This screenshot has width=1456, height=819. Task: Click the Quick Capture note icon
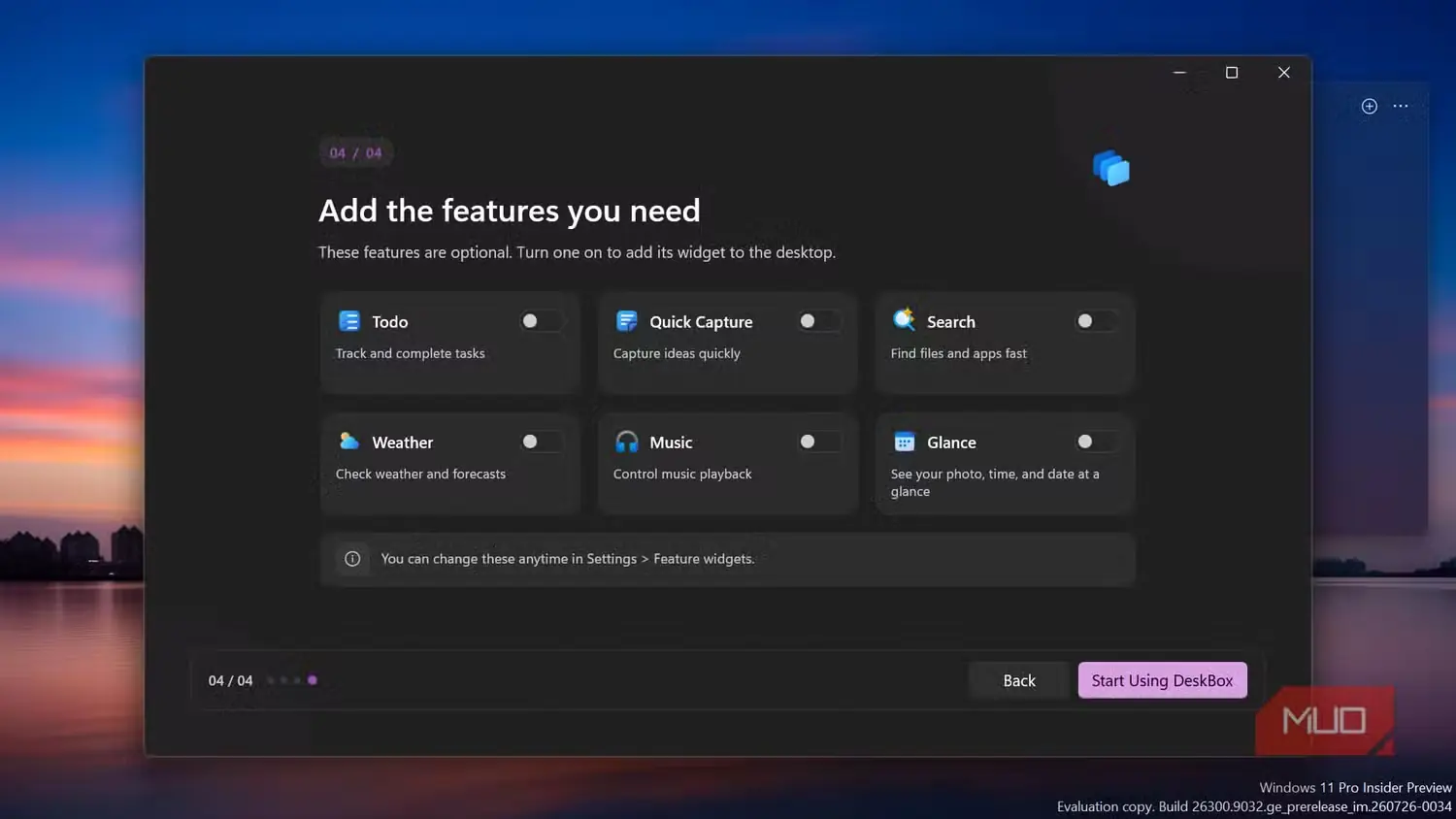tap(627, 321)
